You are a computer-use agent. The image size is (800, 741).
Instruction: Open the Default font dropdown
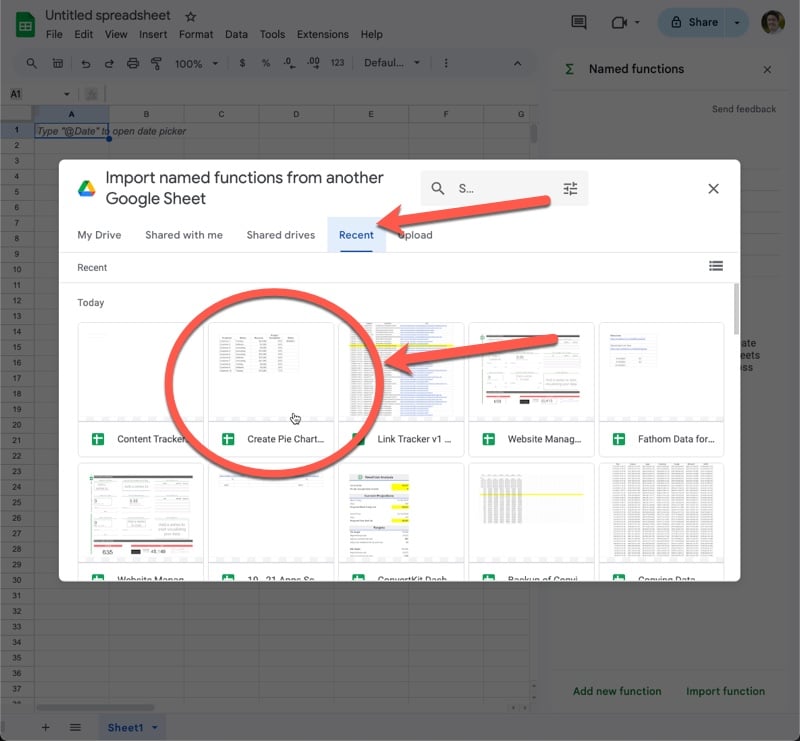391,63
